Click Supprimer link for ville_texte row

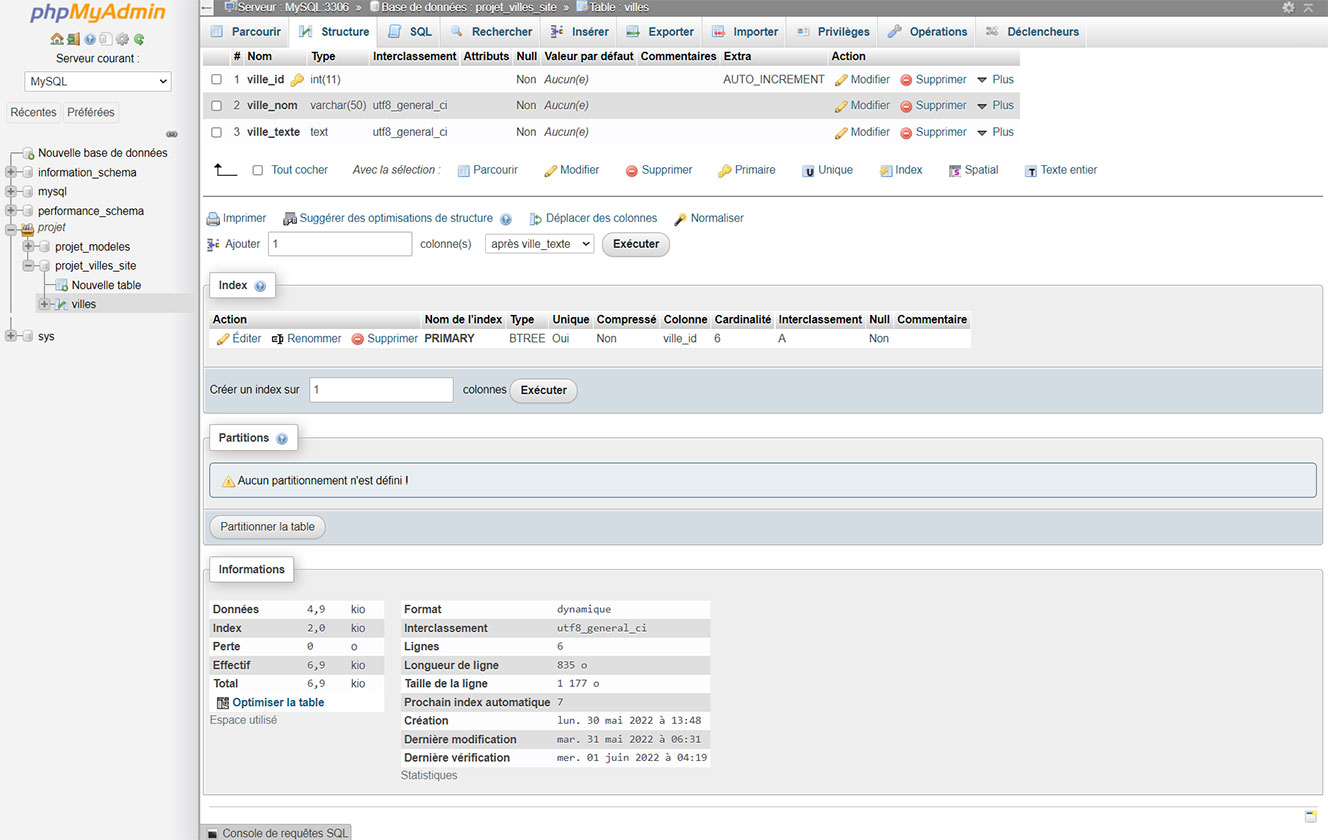(x=934, y=132)
